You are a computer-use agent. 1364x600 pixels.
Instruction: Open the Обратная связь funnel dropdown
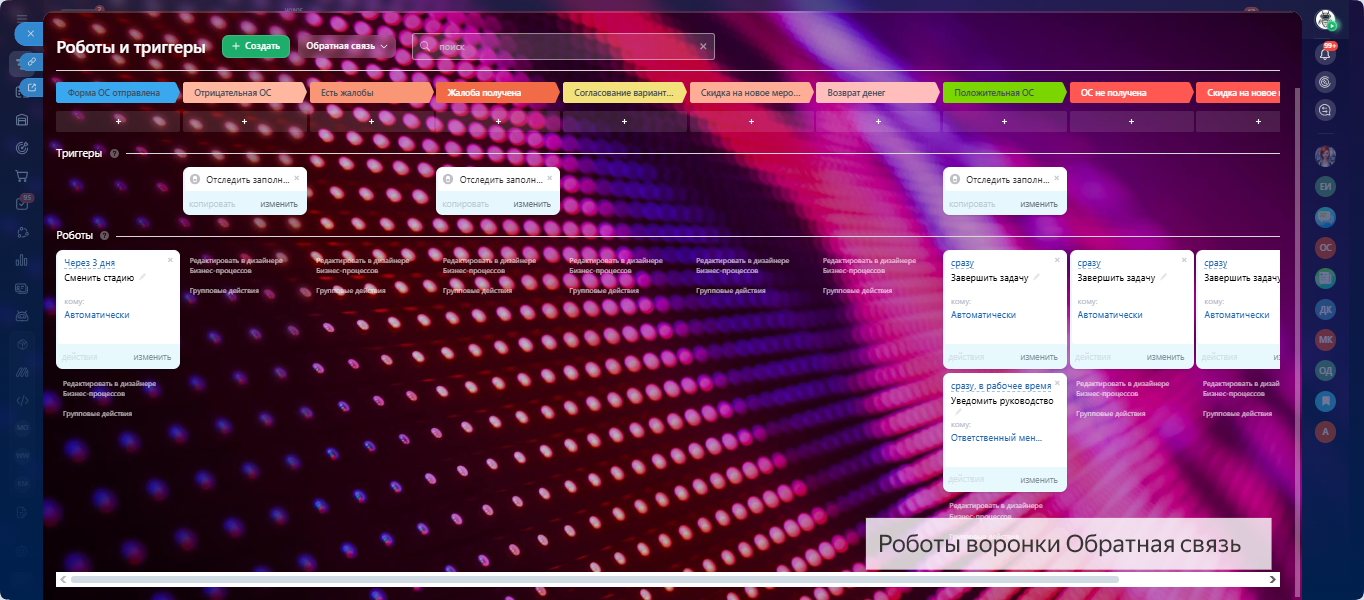(x=346, y=46)
